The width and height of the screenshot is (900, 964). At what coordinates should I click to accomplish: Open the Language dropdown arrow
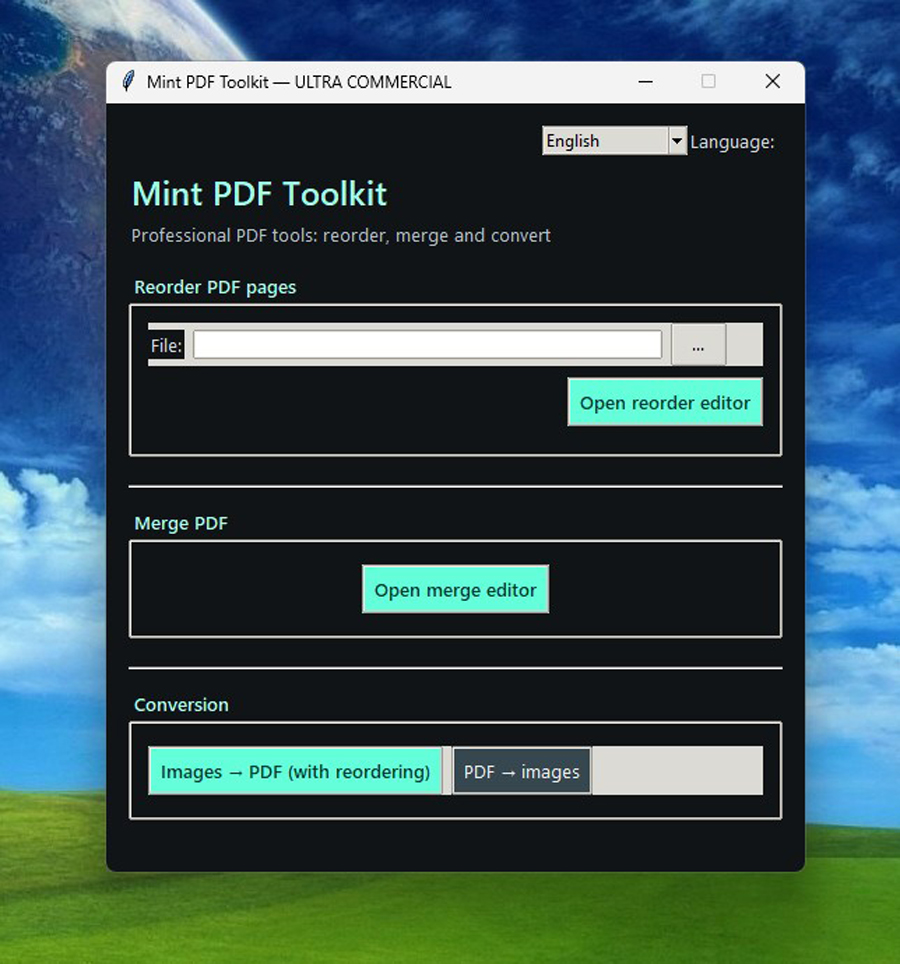(677, 141)
